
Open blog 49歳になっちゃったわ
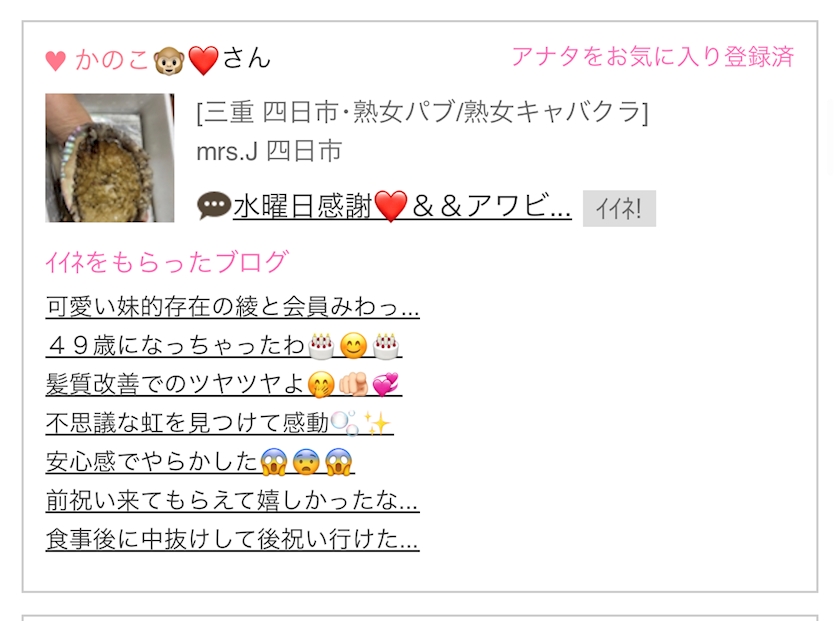pyautogui.click(x=224, y=346)
